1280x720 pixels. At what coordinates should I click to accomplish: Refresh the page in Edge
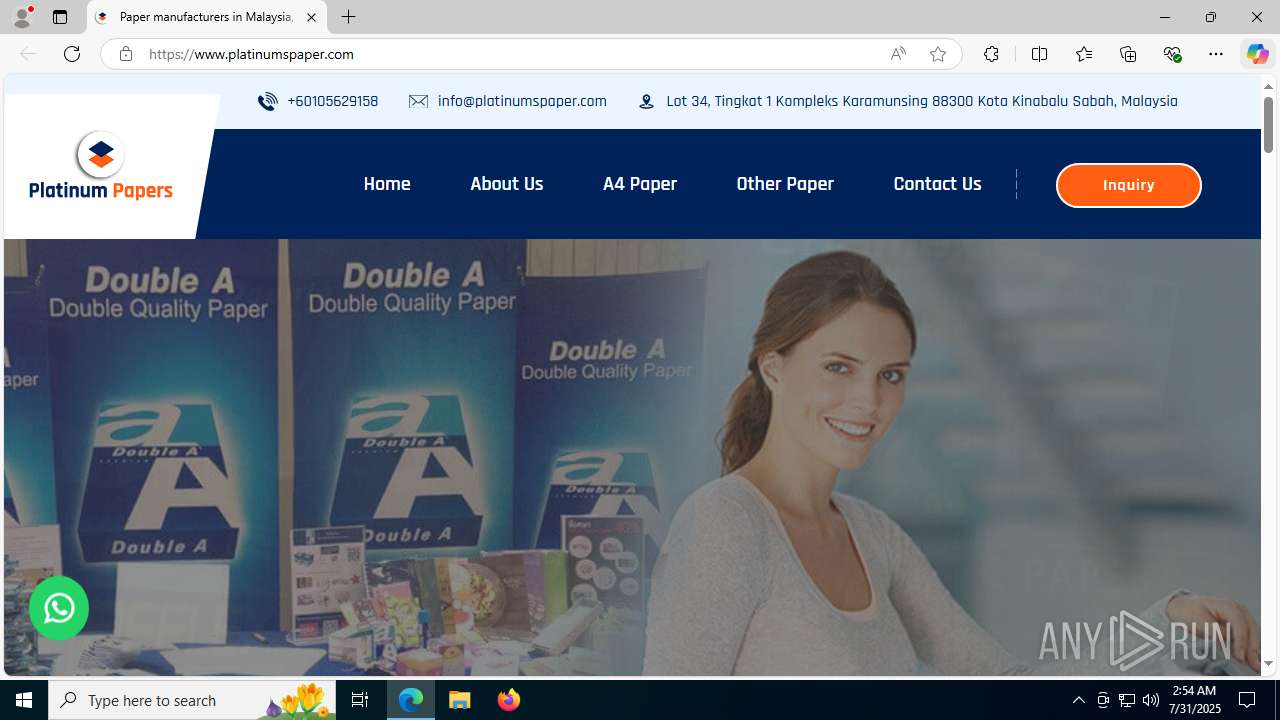(72, 54)
